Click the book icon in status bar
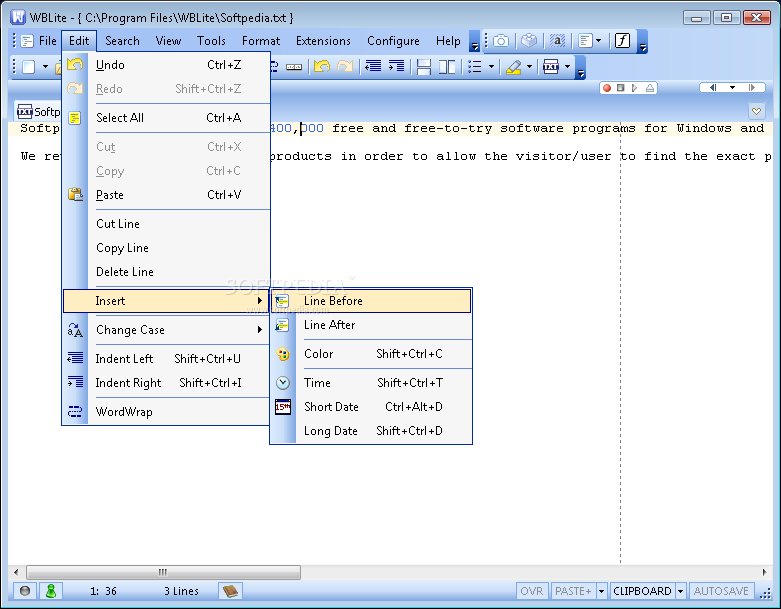This screenshot has height=609, width=781. [x=230, y=591]
